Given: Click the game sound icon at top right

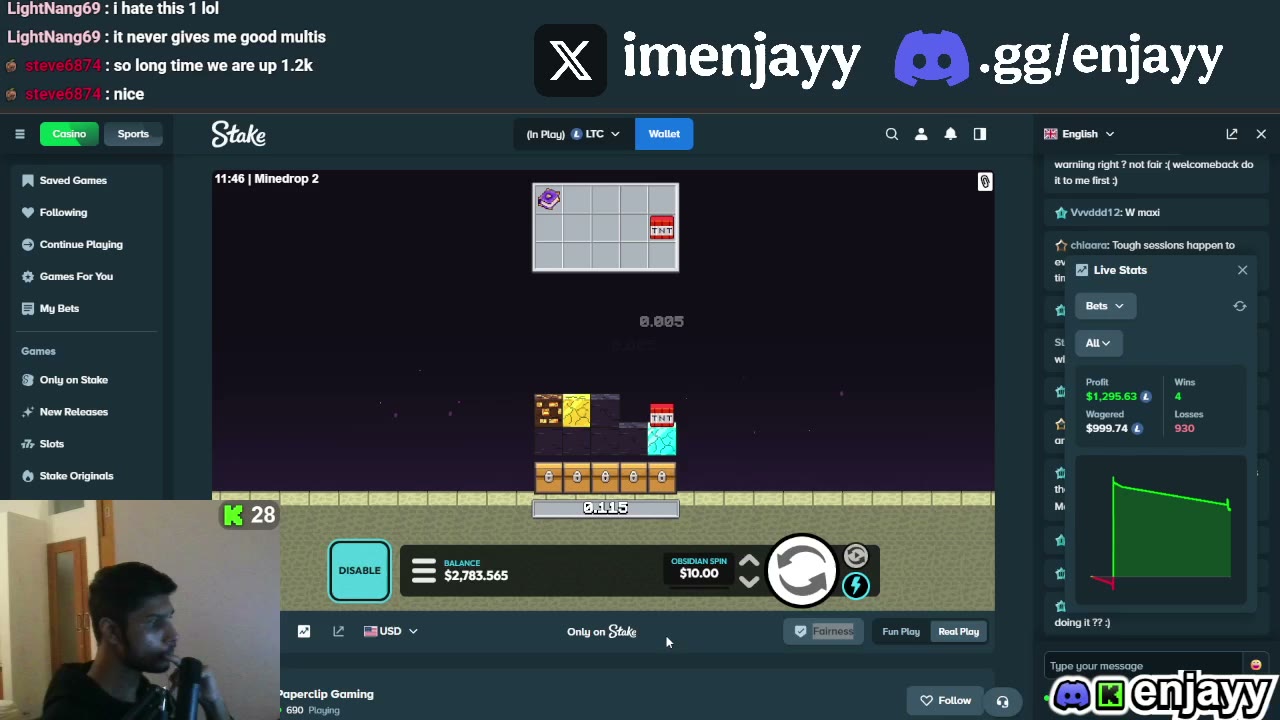Looking at the screenshot, I should pyautogui.click(x=985, y=182).
